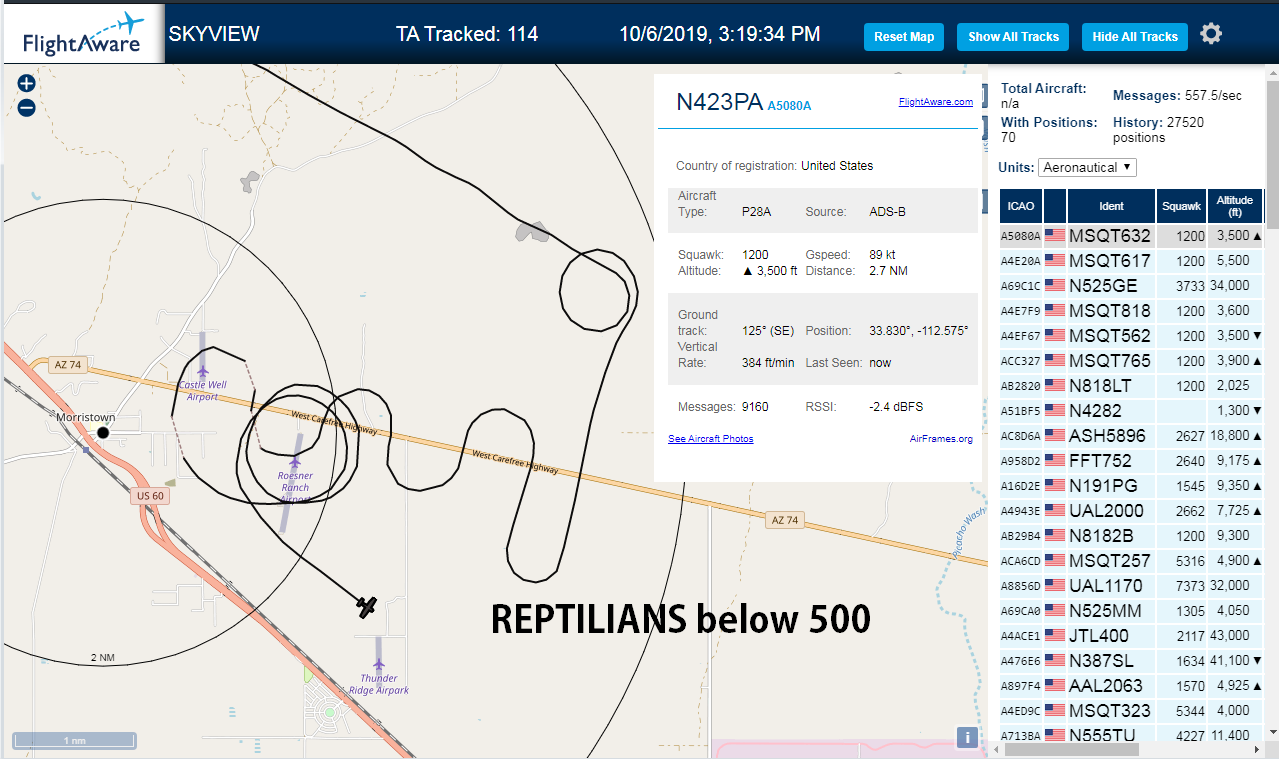Screen dimensions: 1279x759
Task: Select the MSQT765 aircraft row
Action: tap(1132, 361)
